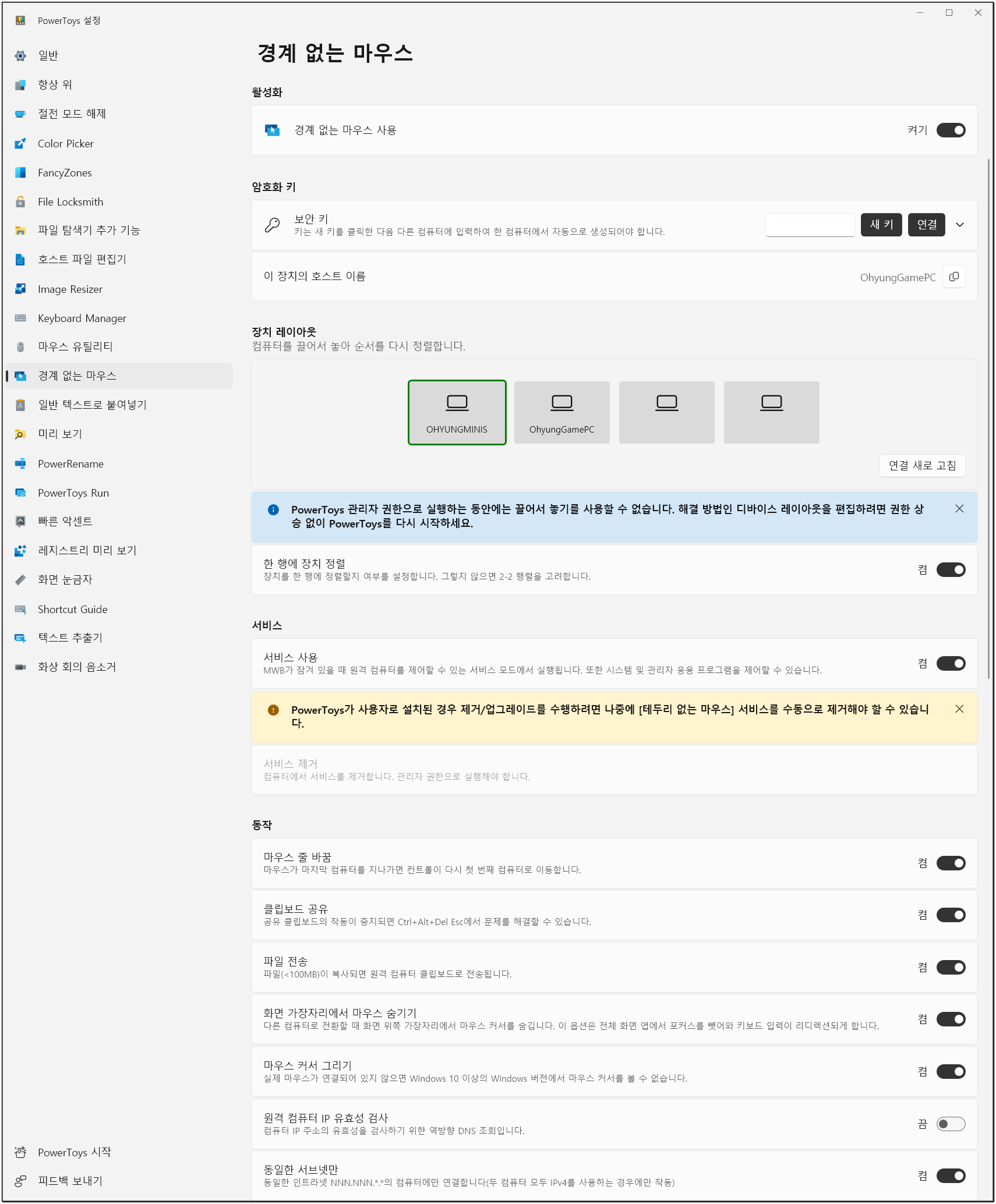Click the 서비스 제거 row
Screen dimensions: 996x1204
click(614, 770)
